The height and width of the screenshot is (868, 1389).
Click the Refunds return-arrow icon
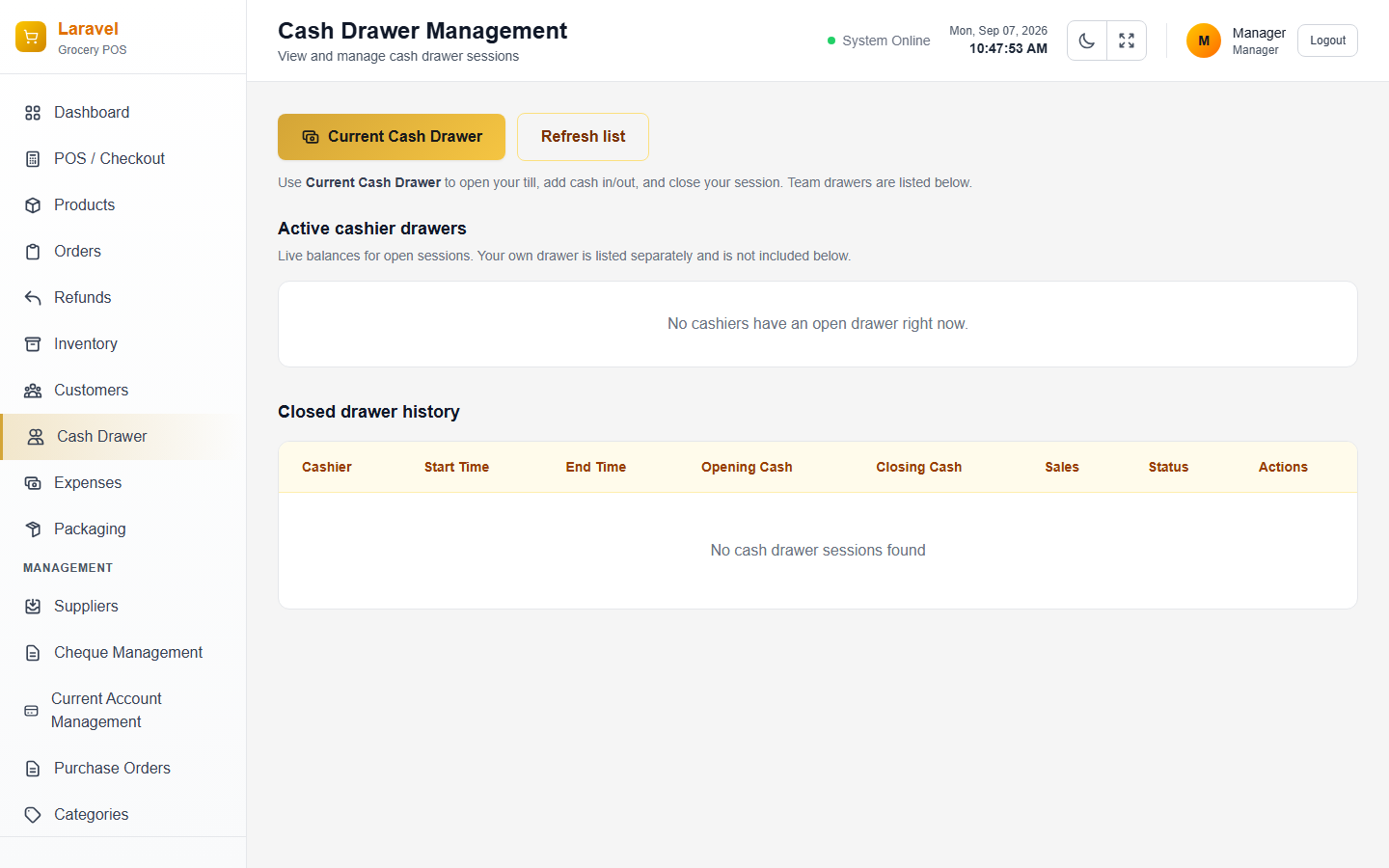click(33, 298)
